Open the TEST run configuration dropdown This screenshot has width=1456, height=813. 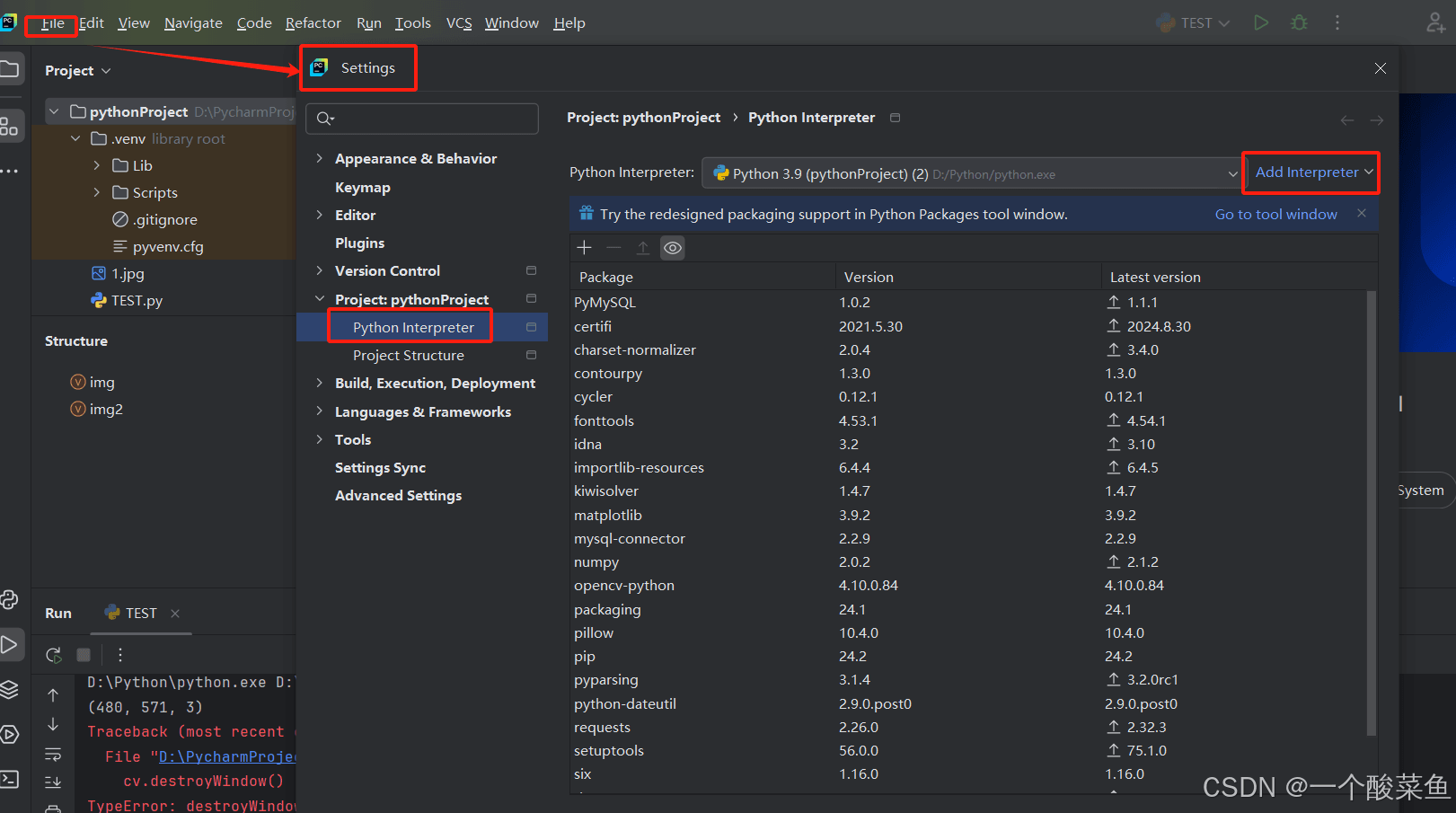(x=1193, y=22)
